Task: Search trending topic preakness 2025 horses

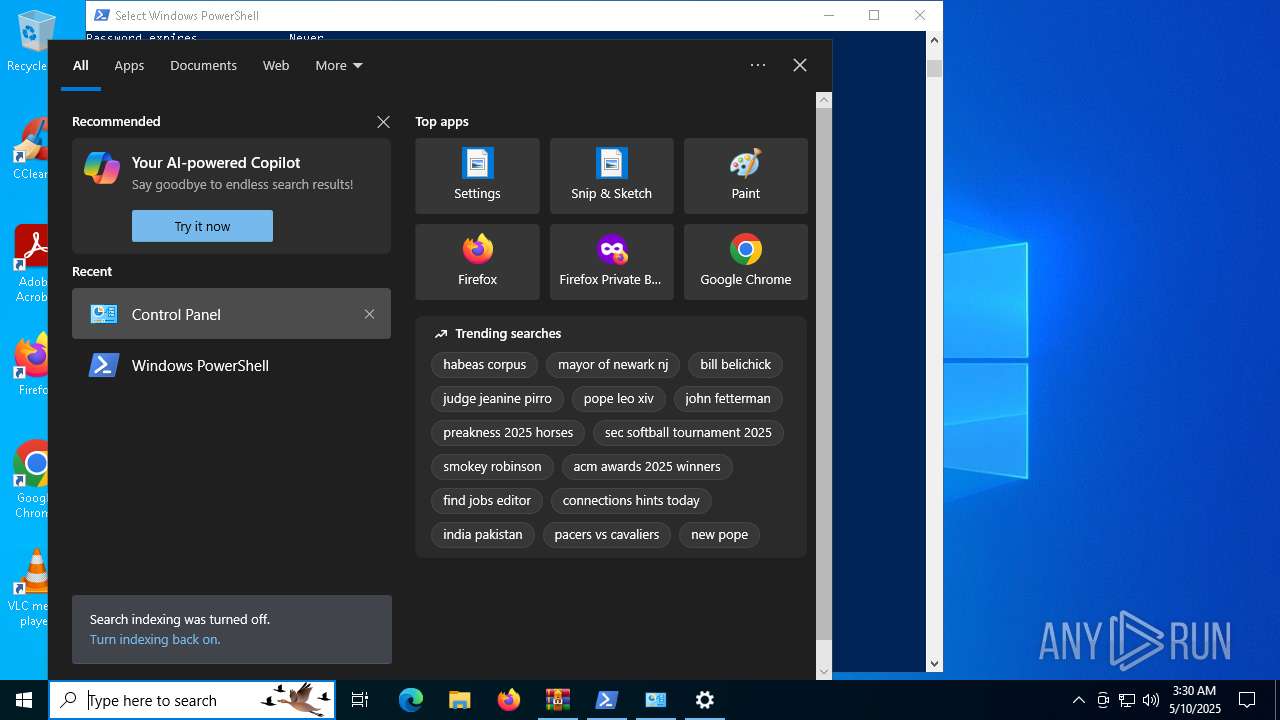Action: (508, 433)
